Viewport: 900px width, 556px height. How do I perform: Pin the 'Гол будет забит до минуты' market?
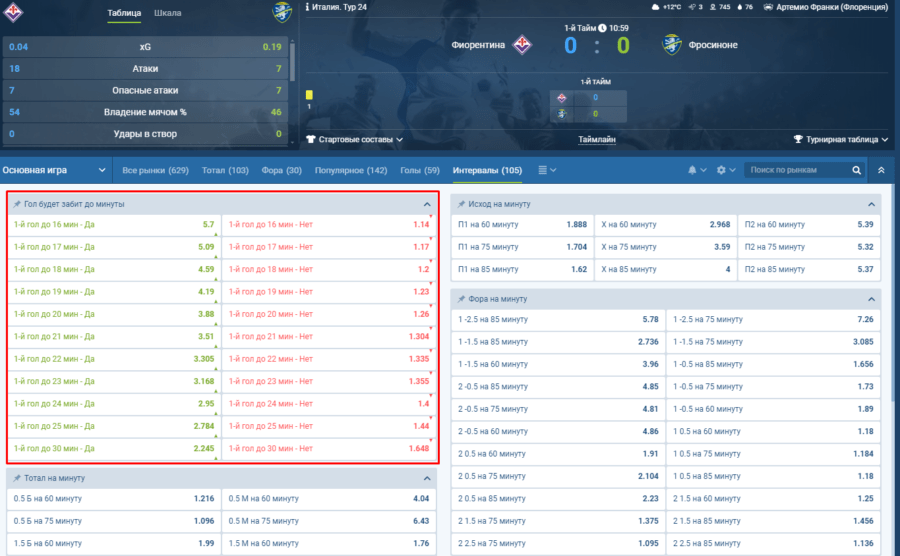click(16, 204)
